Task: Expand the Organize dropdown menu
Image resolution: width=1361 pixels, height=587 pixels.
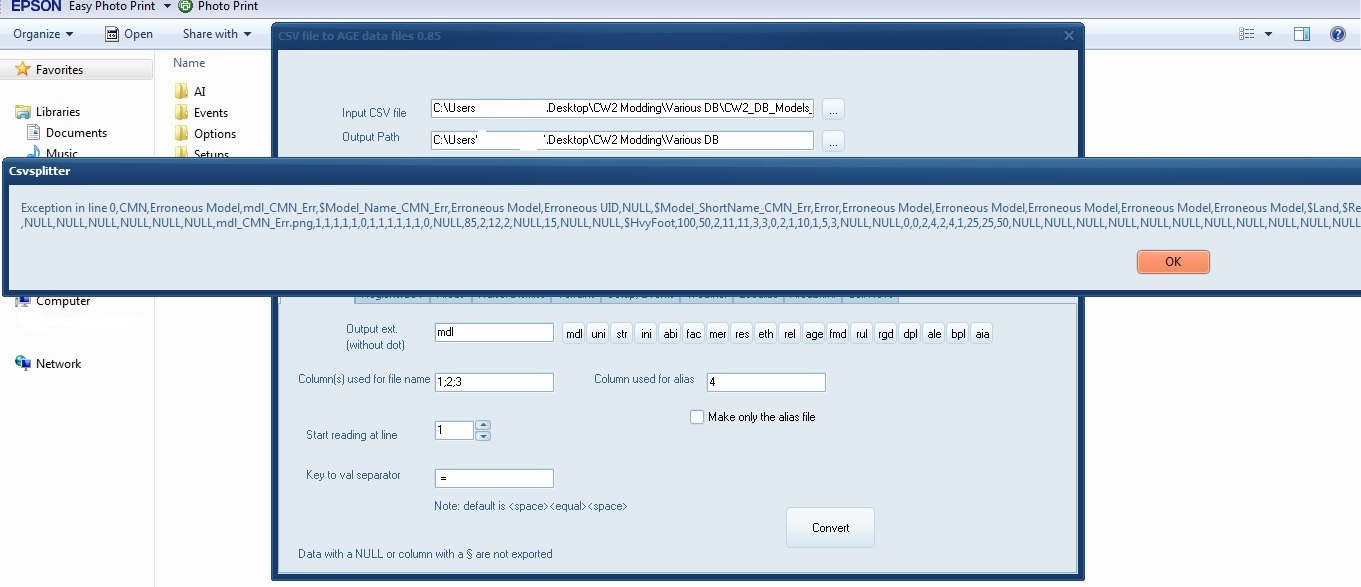Action: (x=43, y=34)
